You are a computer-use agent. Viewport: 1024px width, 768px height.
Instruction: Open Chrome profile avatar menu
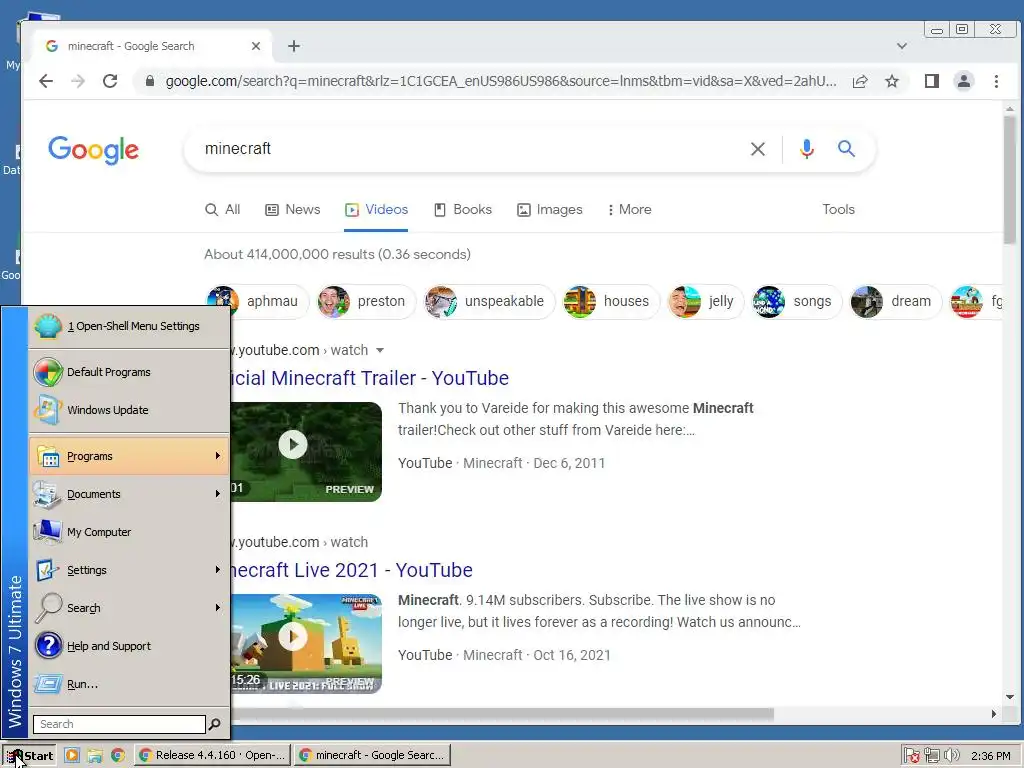click(x=963, y=81)
